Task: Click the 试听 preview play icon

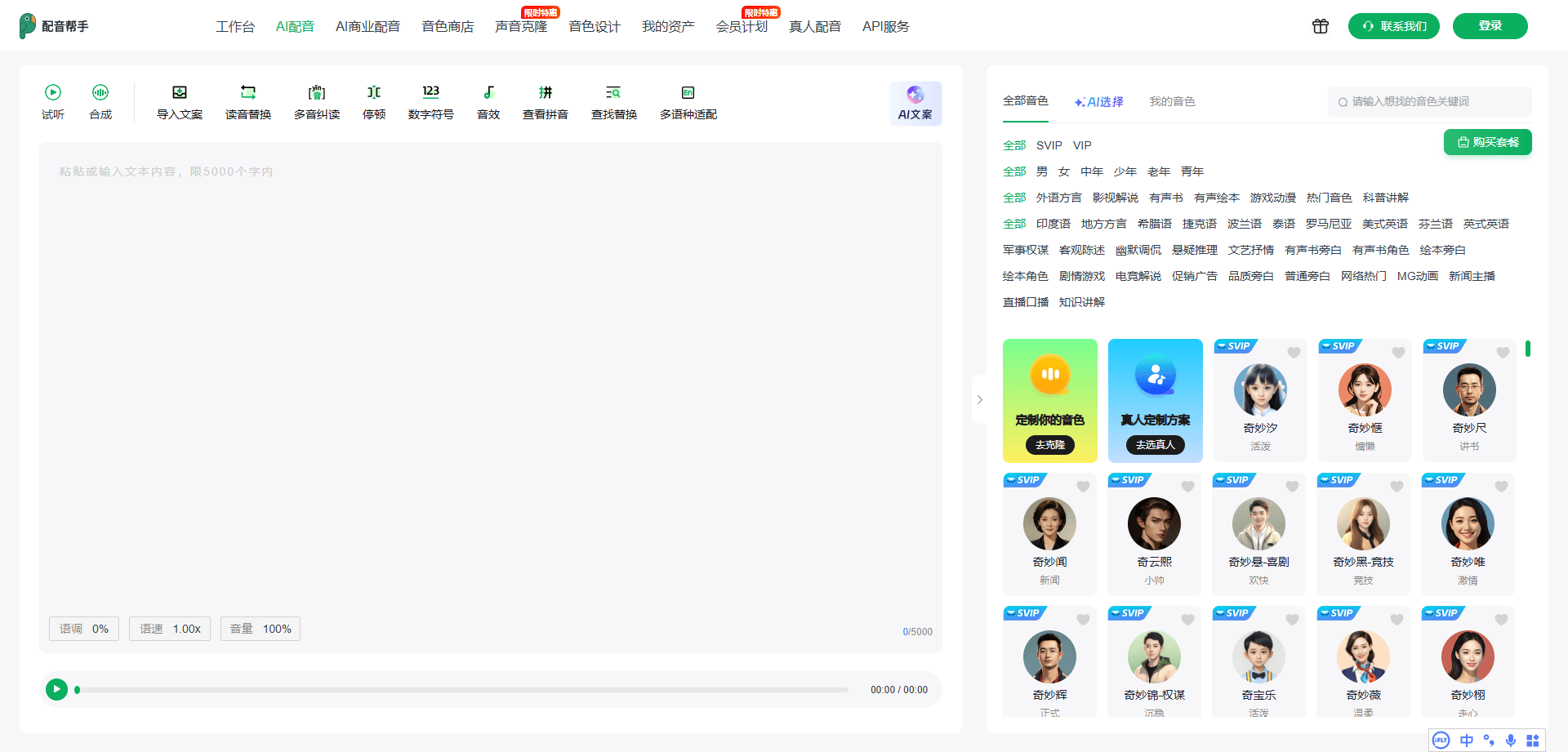Action: pyautogui.click(x=53, y=93)
